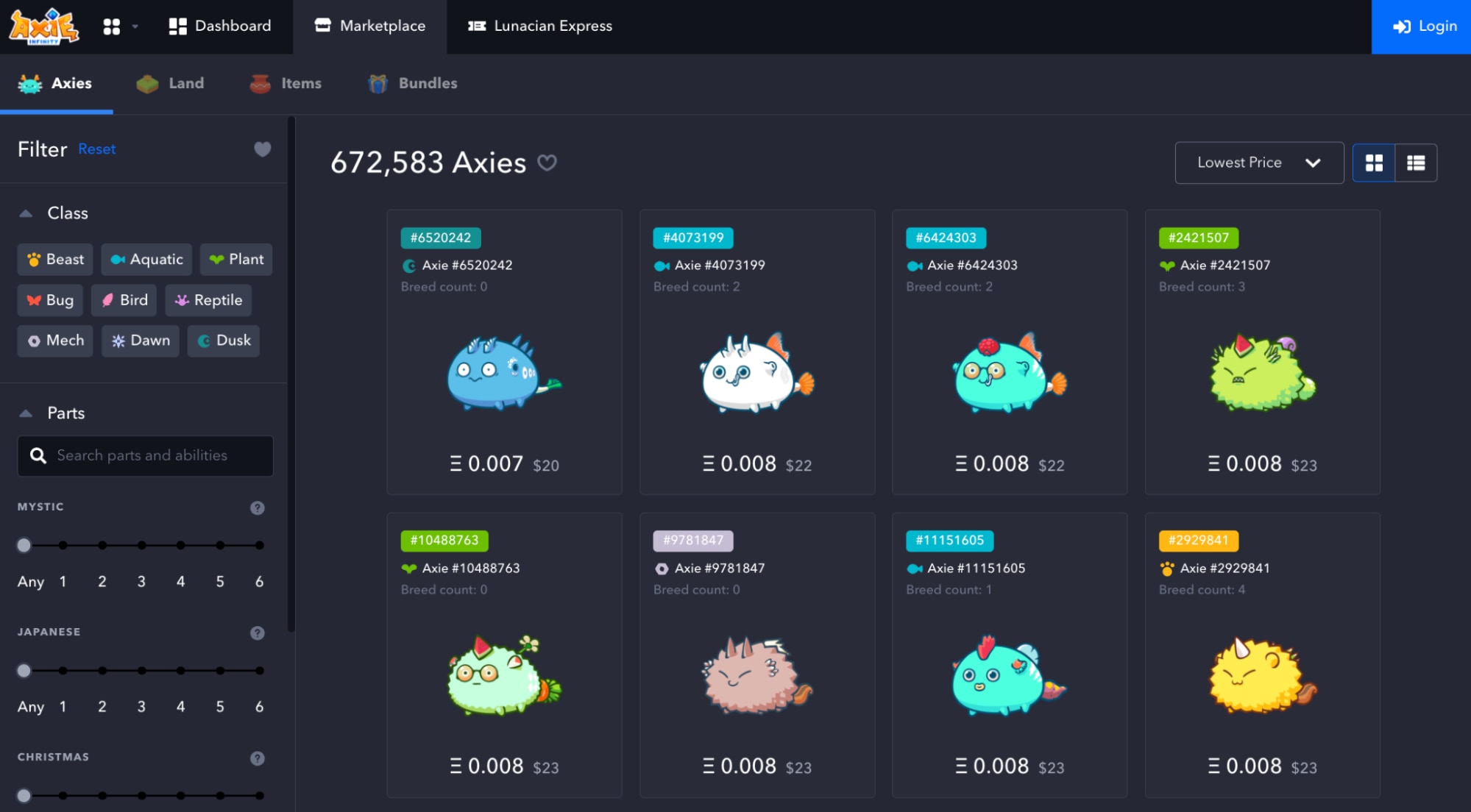Favorite the filter with heart icon
The width and height of the screenshot is (1471, 812).
pos(262,149)
